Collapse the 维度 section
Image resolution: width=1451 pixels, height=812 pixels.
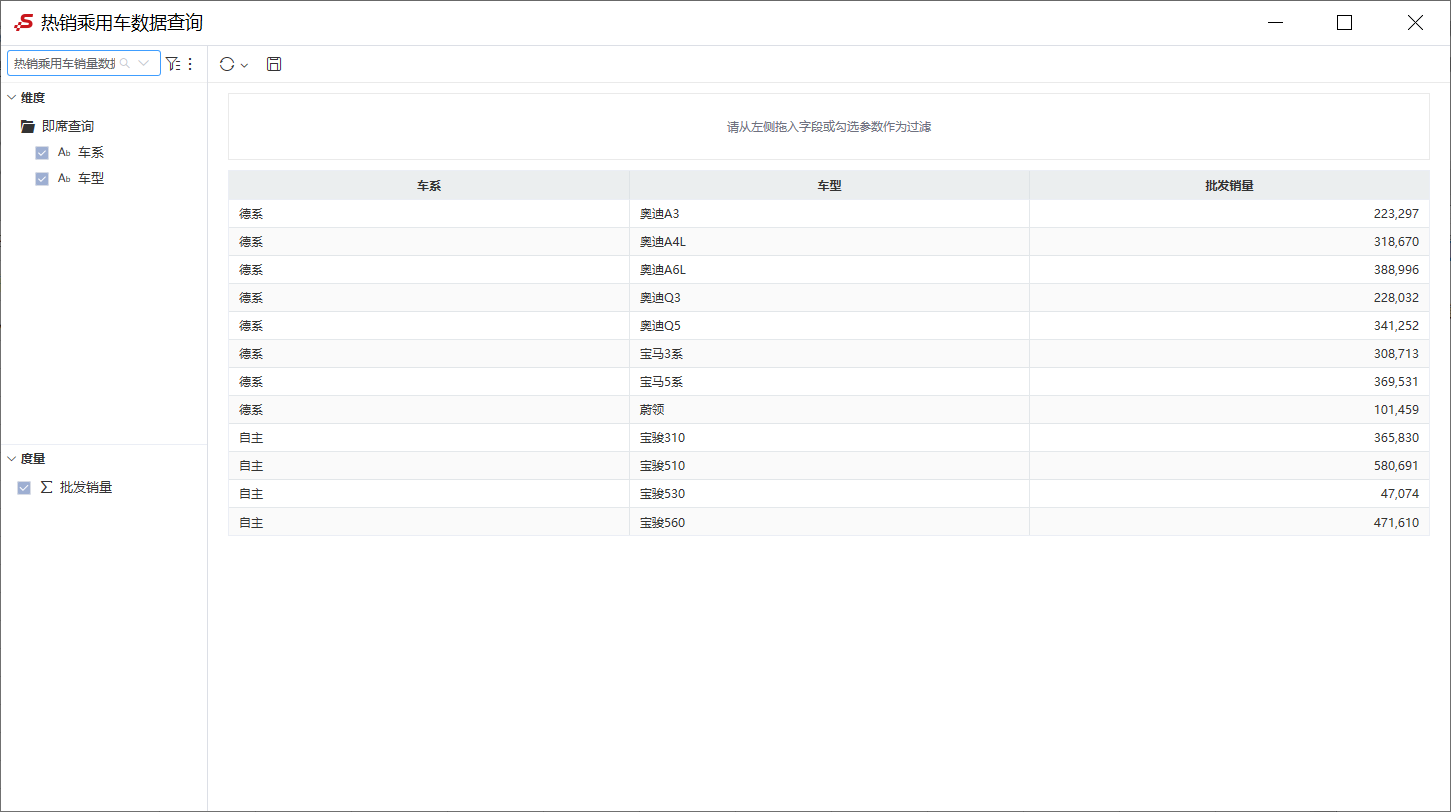click(x=12, y=98)
